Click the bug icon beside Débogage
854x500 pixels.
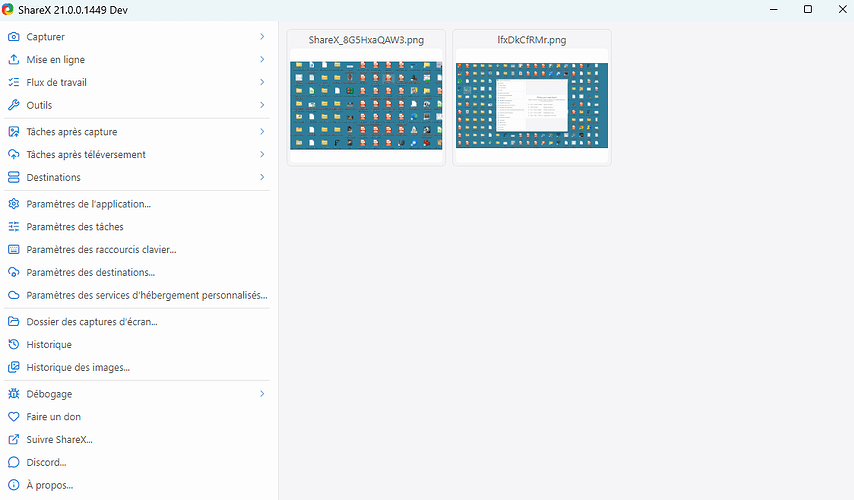click(x=14, y=394)
